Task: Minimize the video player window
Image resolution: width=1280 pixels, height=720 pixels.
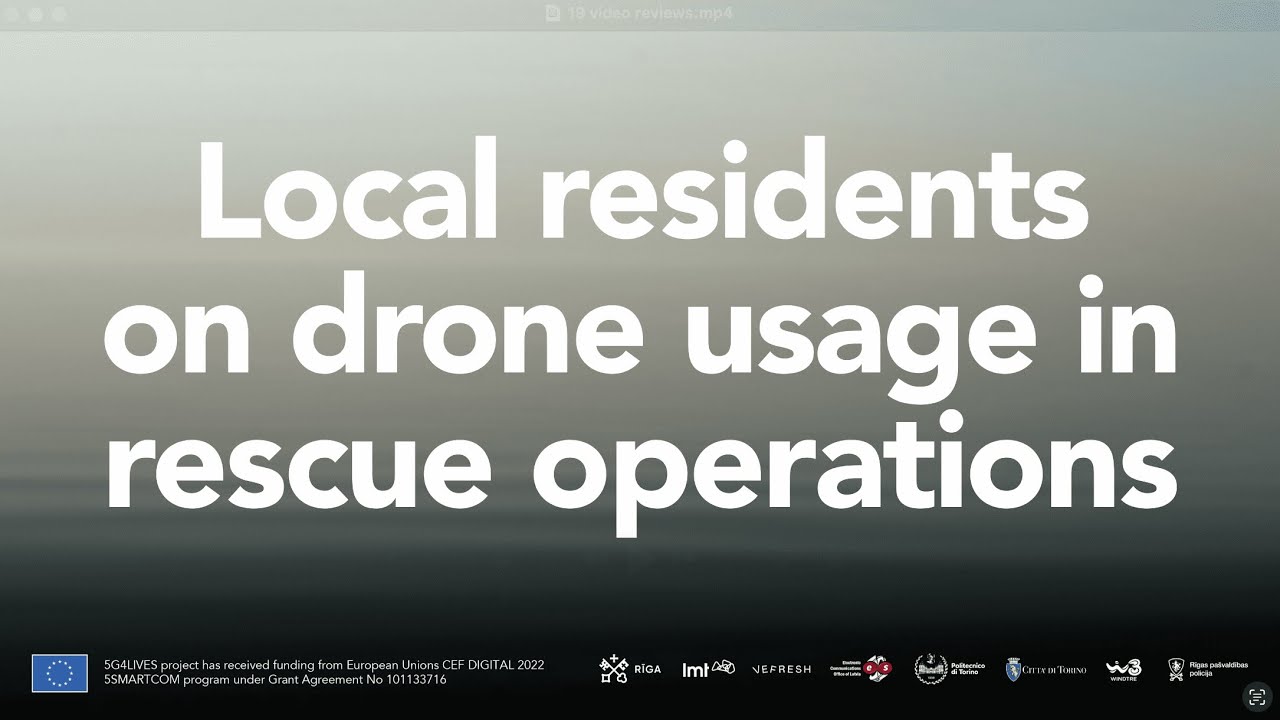Action: point(36,14)
